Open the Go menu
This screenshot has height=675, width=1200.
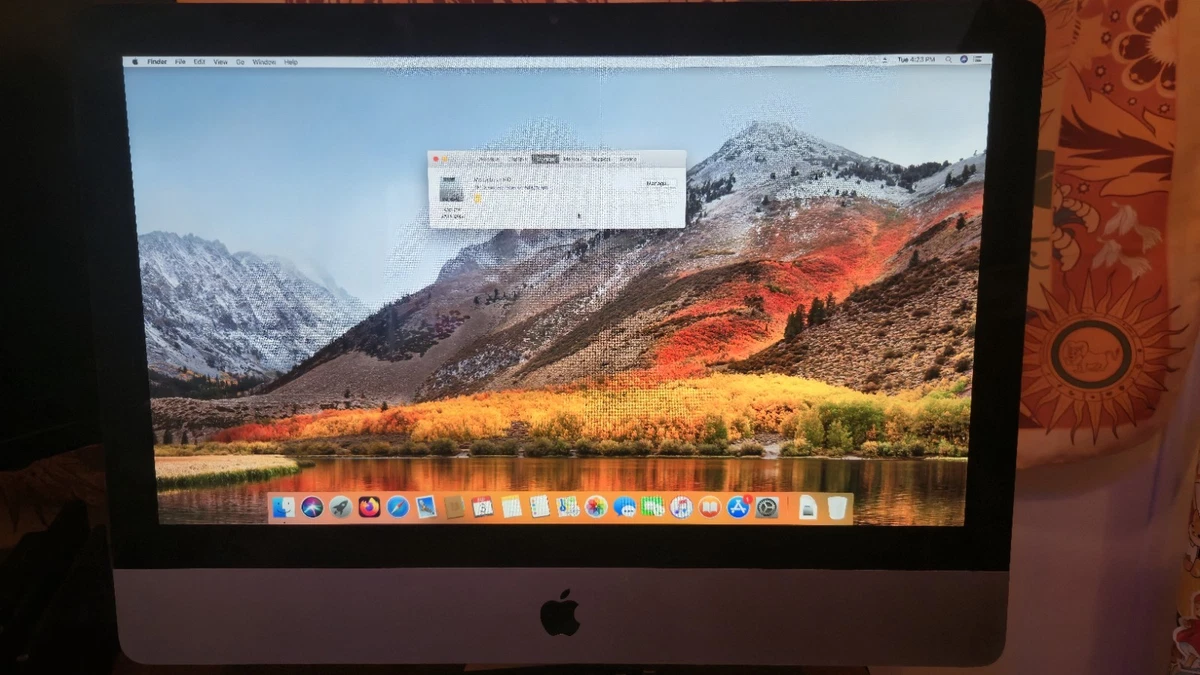tap(240, 62)
